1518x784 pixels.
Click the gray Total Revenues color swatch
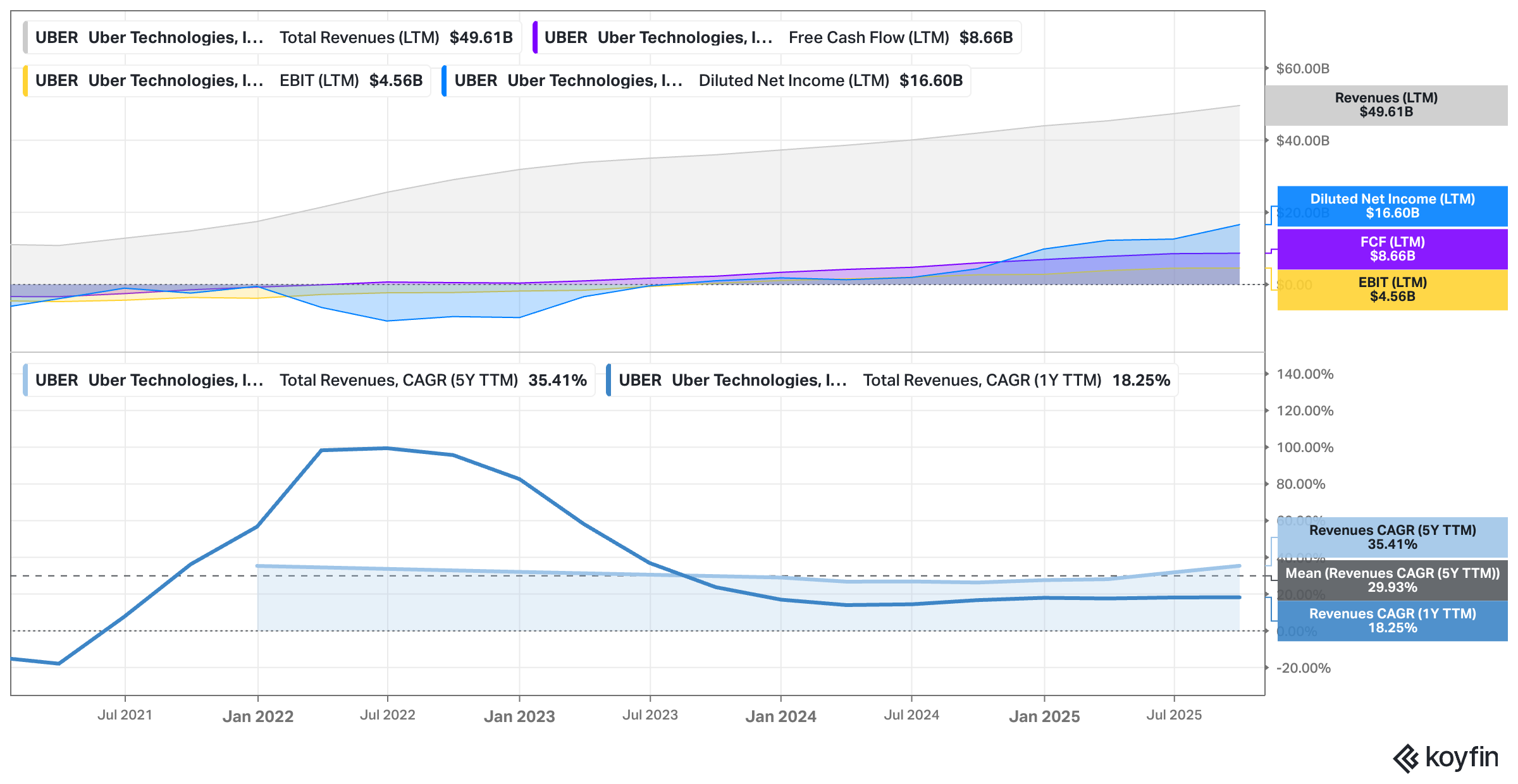(x=25, y=38)
